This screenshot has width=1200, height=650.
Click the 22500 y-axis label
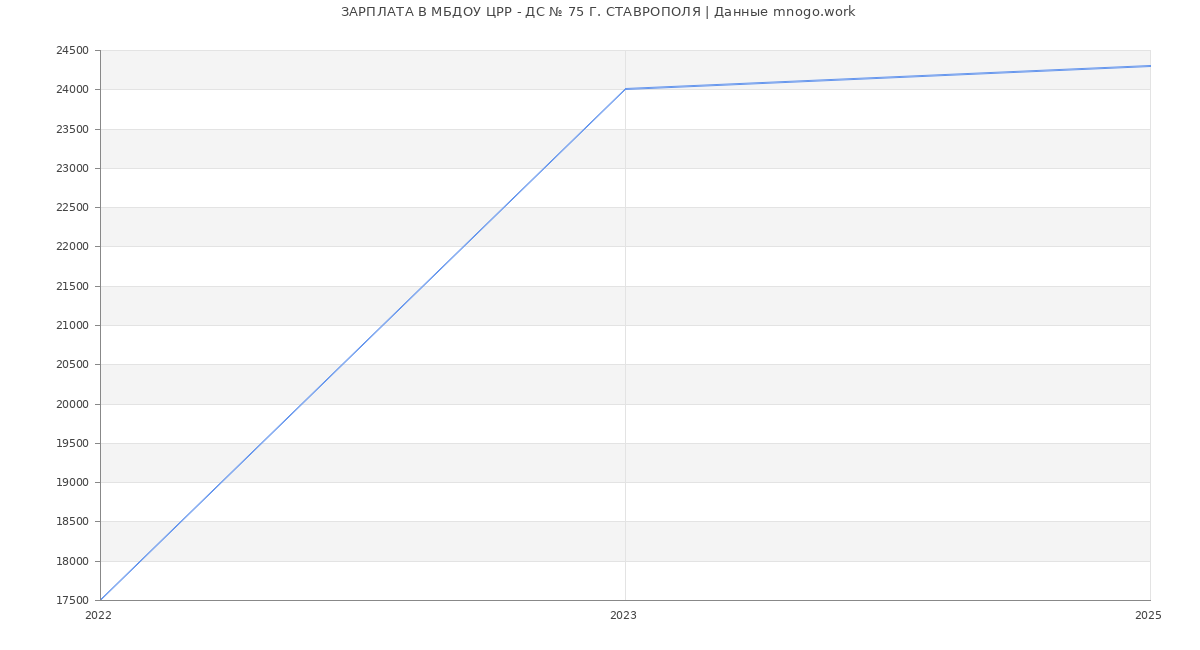click(x=73, y=208)
